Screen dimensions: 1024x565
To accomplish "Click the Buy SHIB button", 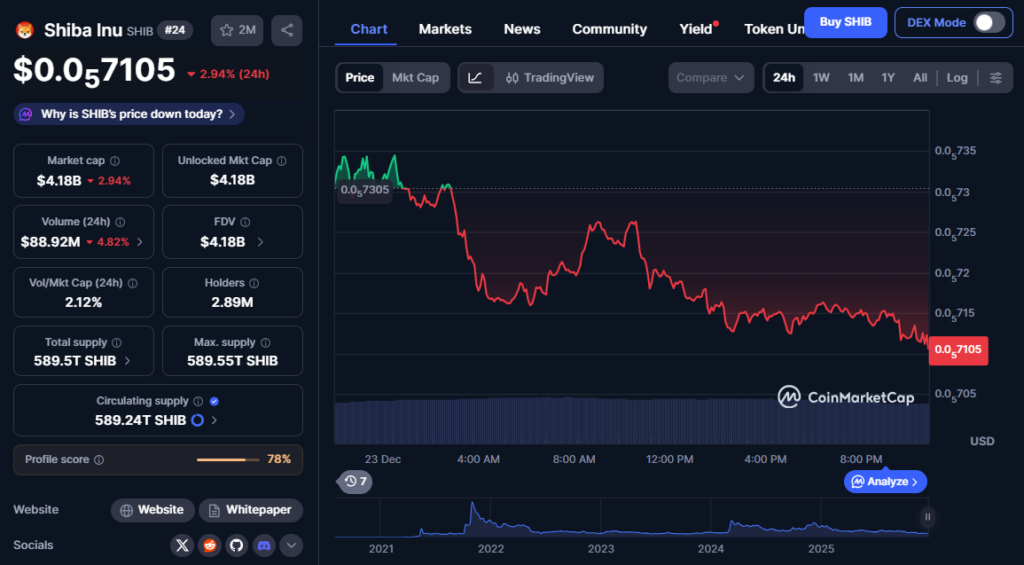I will click(845, 22).
